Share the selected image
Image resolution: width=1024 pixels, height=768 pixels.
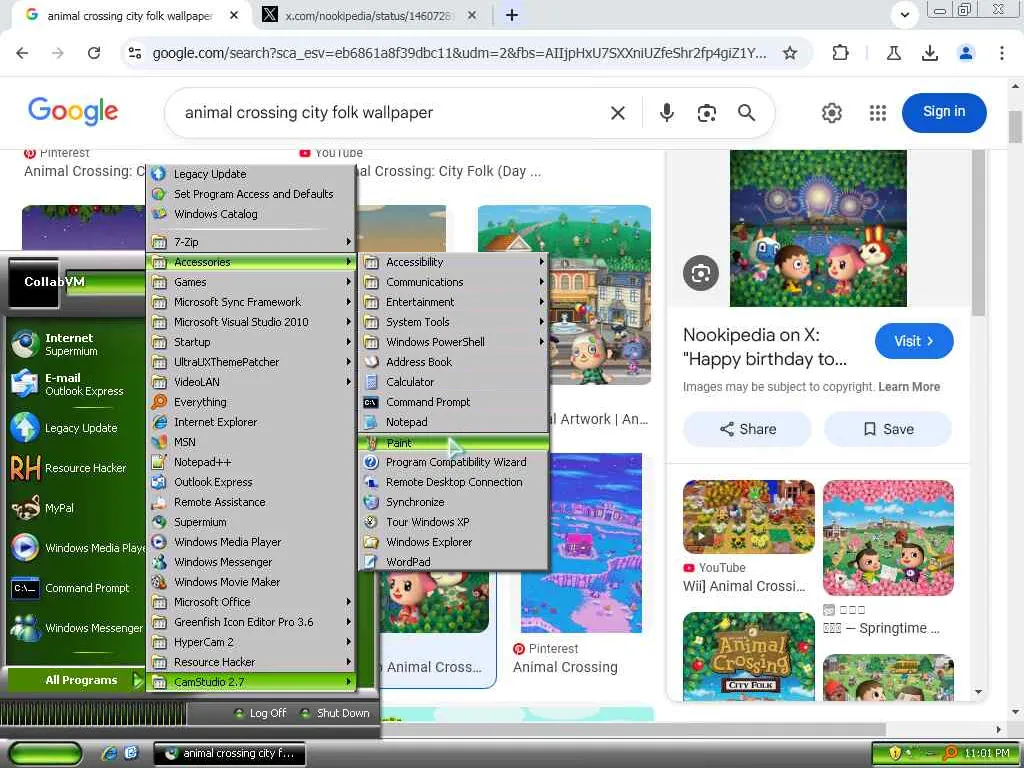coord(747,429)
